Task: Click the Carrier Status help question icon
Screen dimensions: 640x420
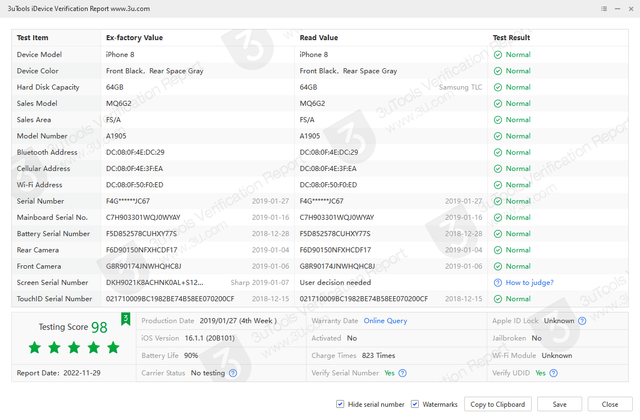Action: pyautogui.click(x=233, y=373)
